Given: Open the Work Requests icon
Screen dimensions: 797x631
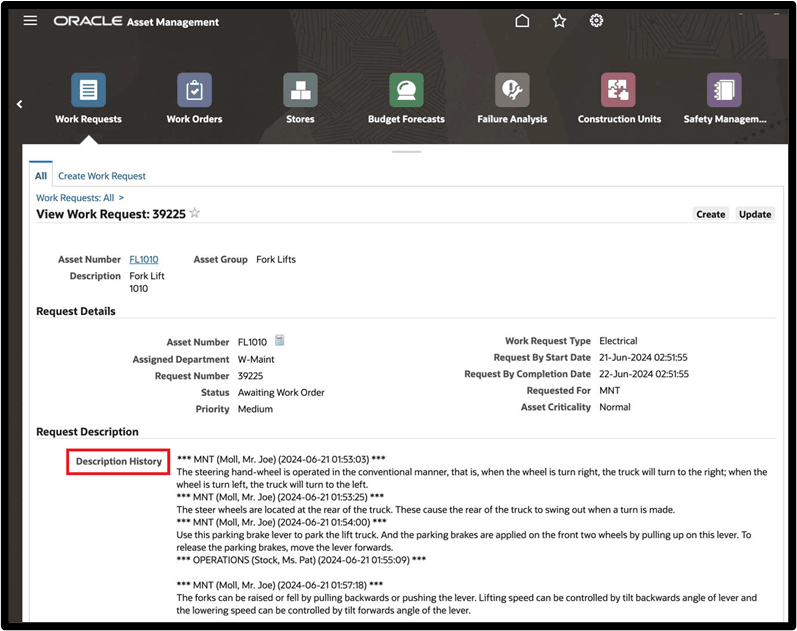Looking at the screenshot, I should 88,90.
